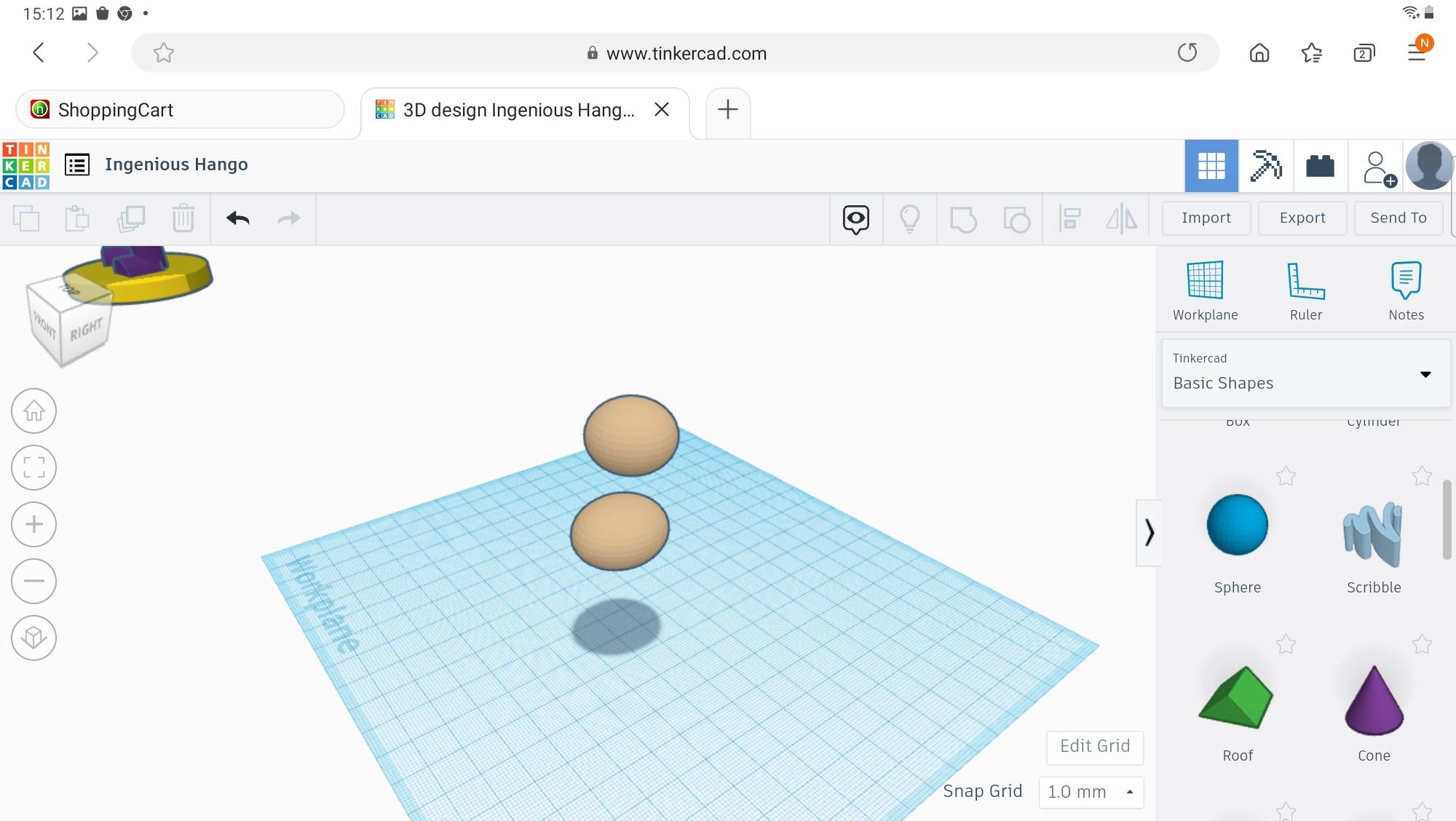Favorite the Sphere shape star

tap(1286, 477)
